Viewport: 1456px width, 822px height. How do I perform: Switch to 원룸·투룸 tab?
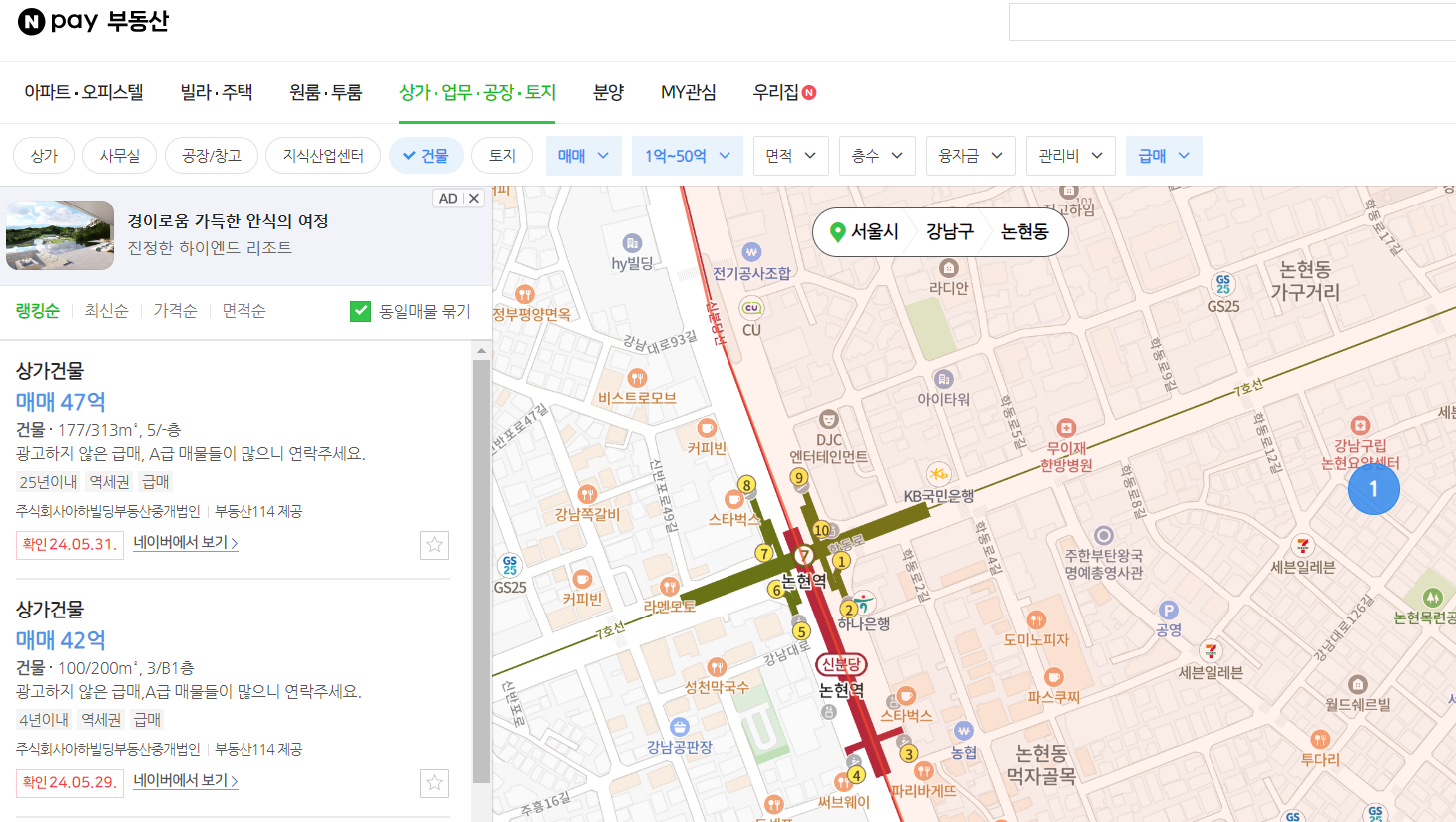pos(326,92)
